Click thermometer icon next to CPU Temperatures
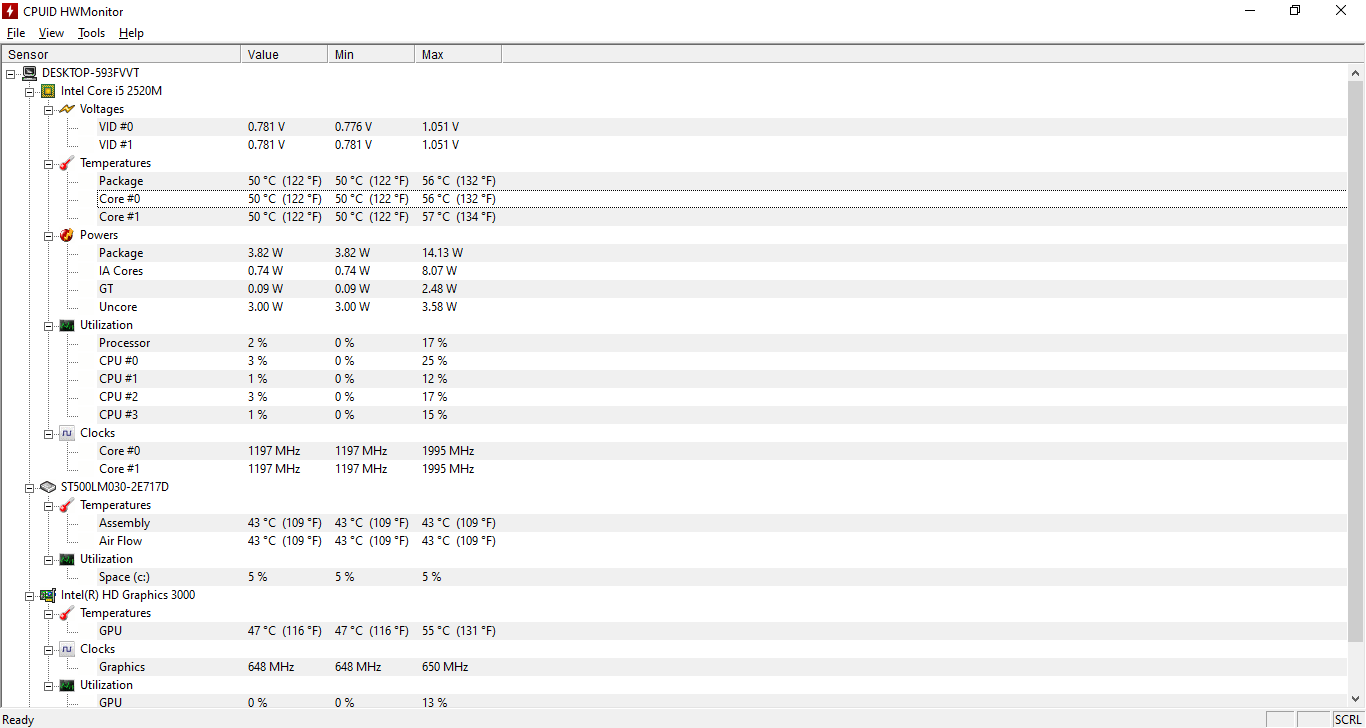This screenshot has width=1366, height=728. [x=67, y=163]
